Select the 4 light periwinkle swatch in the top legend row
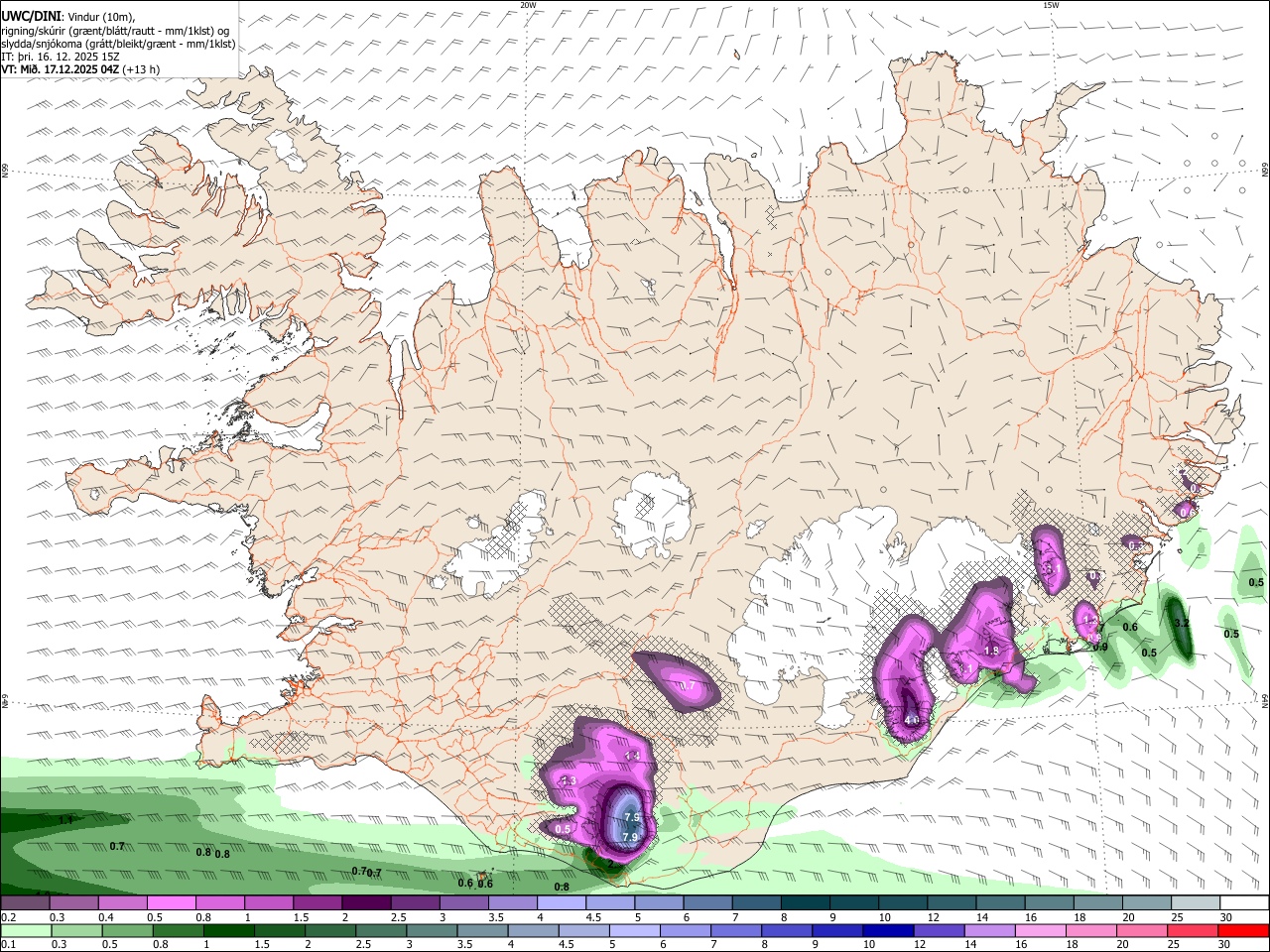 coord(562,903)
